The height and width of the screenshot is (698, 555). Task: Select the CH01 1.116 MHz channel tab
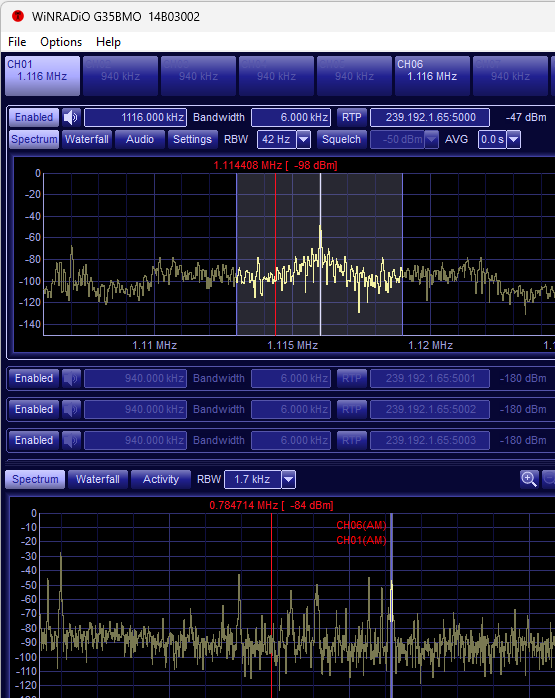[43, 76]
